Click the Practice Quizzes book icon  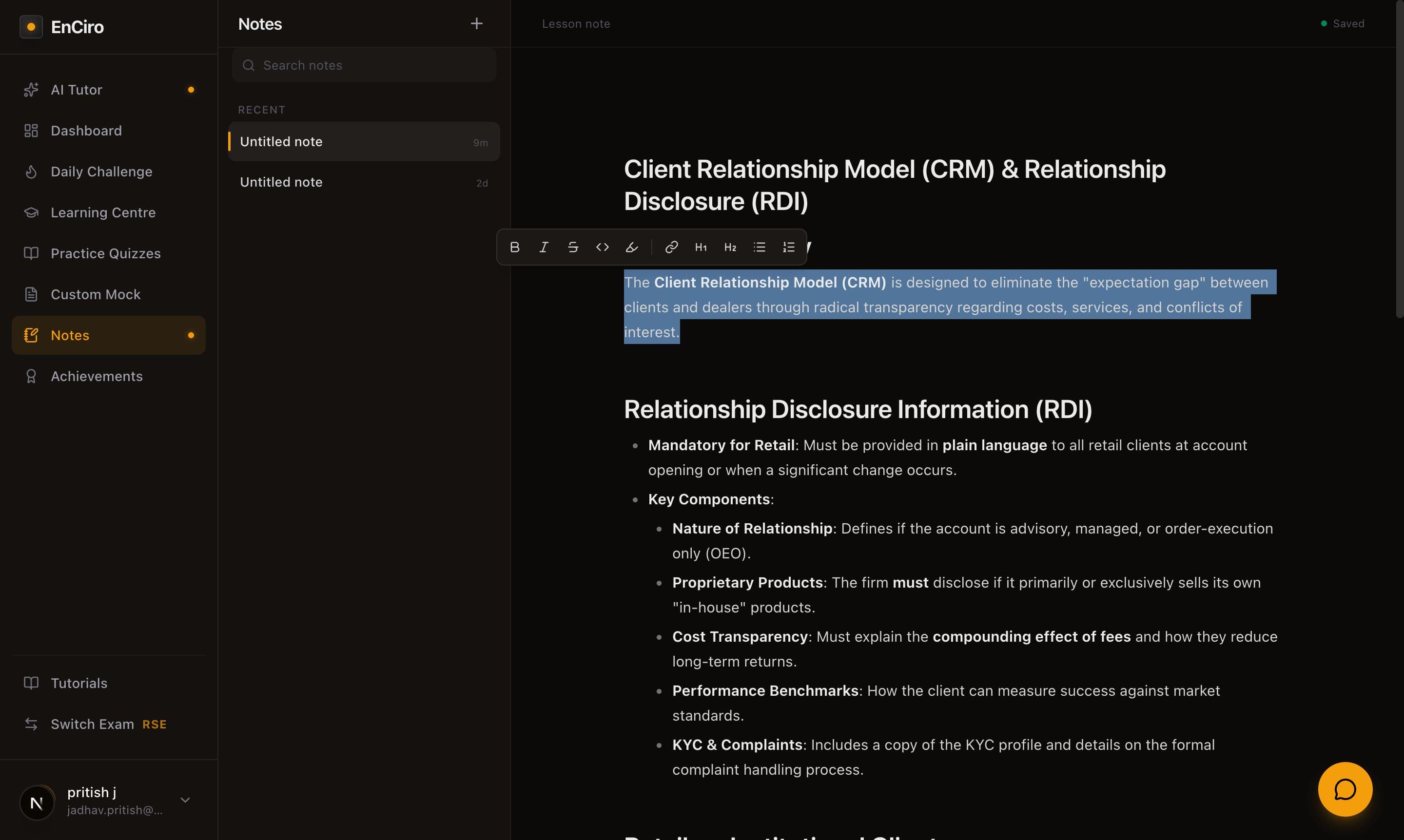tap(31, 253)
